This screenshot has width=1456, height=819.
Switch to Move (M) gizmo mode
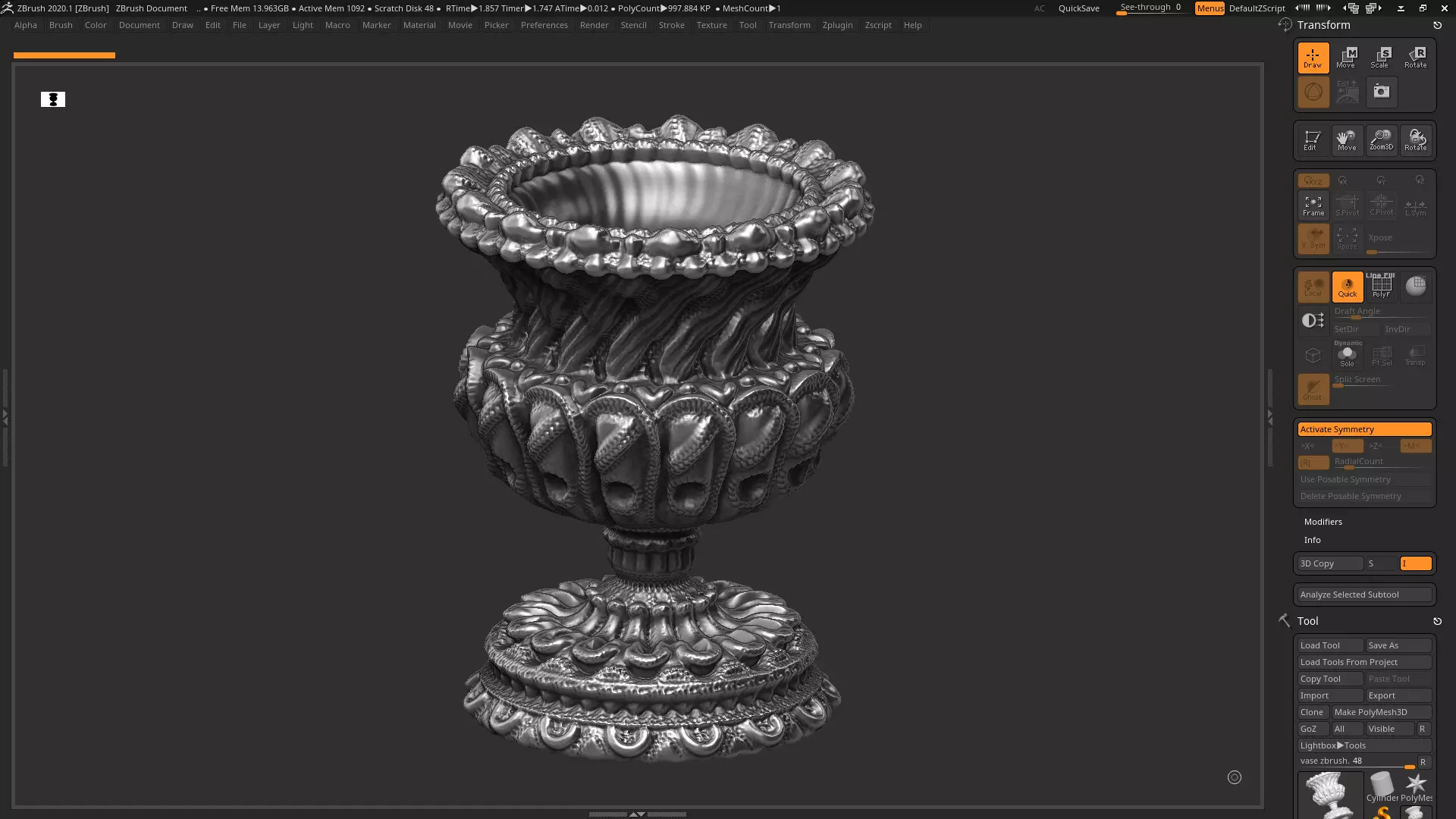pos(1348,58)
